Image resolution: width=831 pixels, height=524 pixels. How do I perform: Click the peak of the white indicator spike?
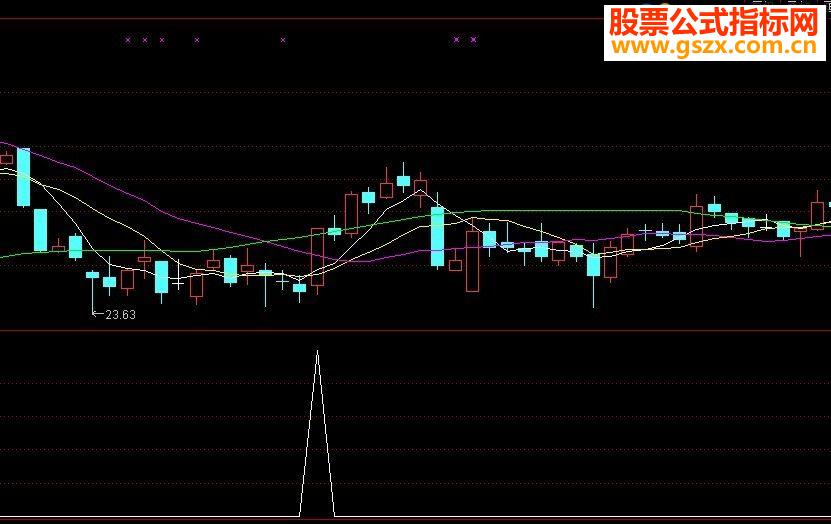317,351
